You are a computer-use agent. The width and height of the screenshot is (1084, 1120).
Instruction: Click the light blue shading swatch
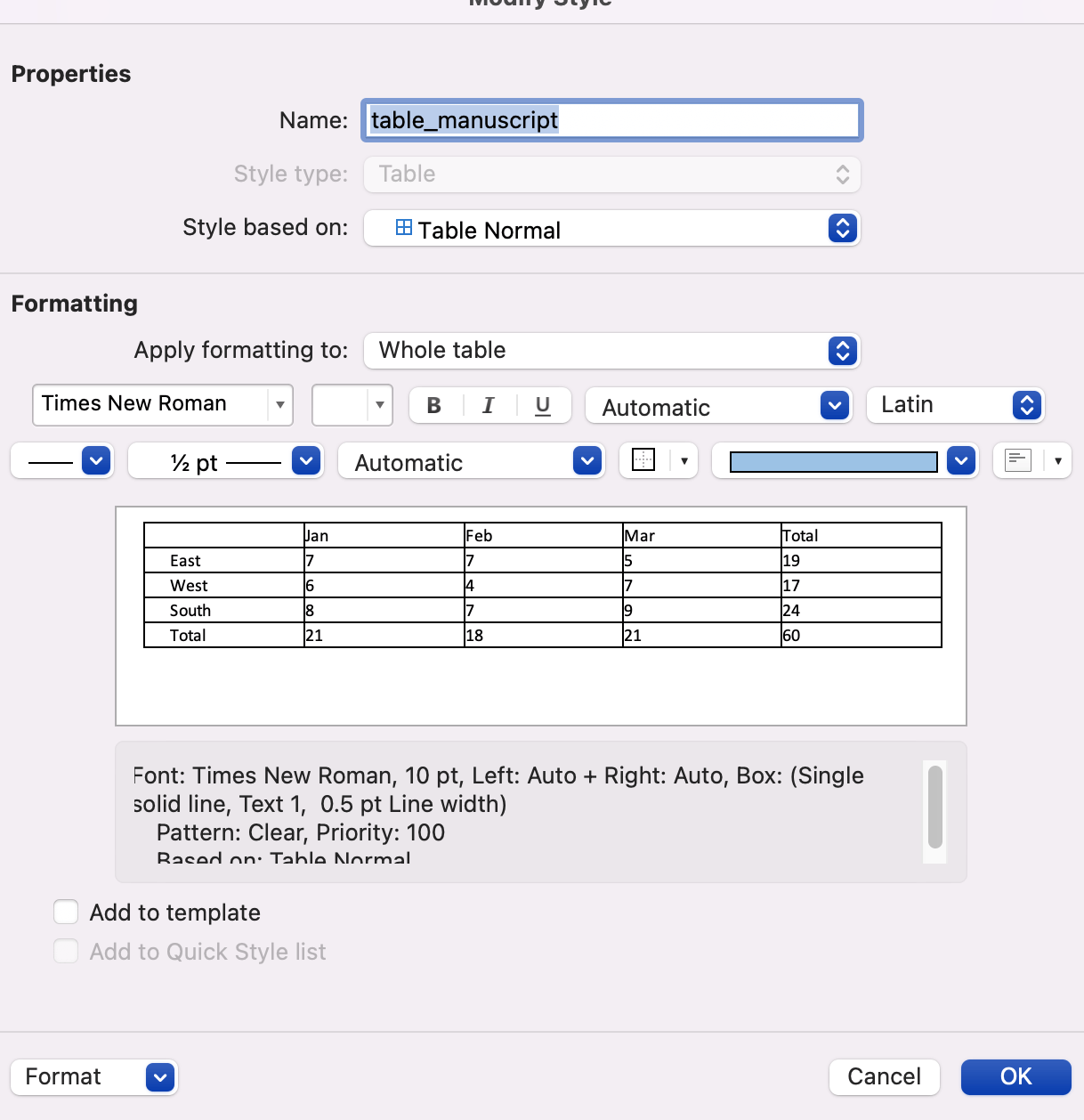coord(834,461)
